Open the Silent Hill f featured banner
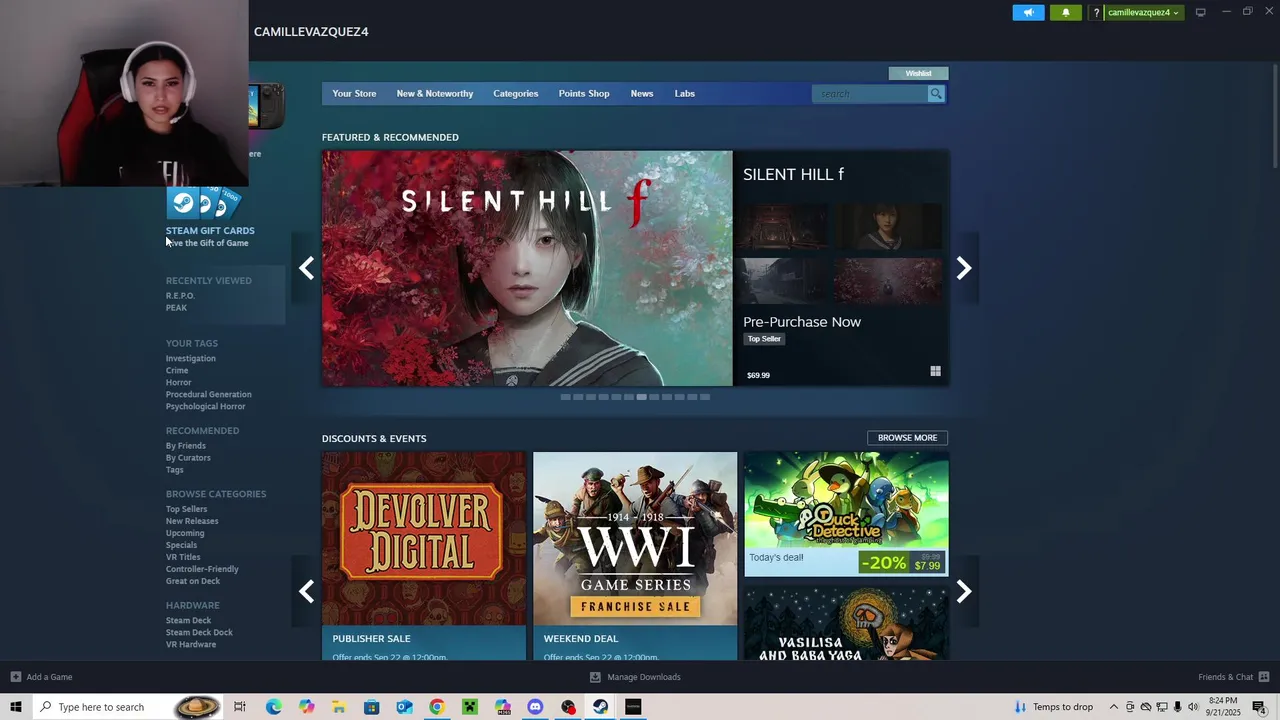The image size is (1280, 720). pyautogui.click(x=527, y=268)
